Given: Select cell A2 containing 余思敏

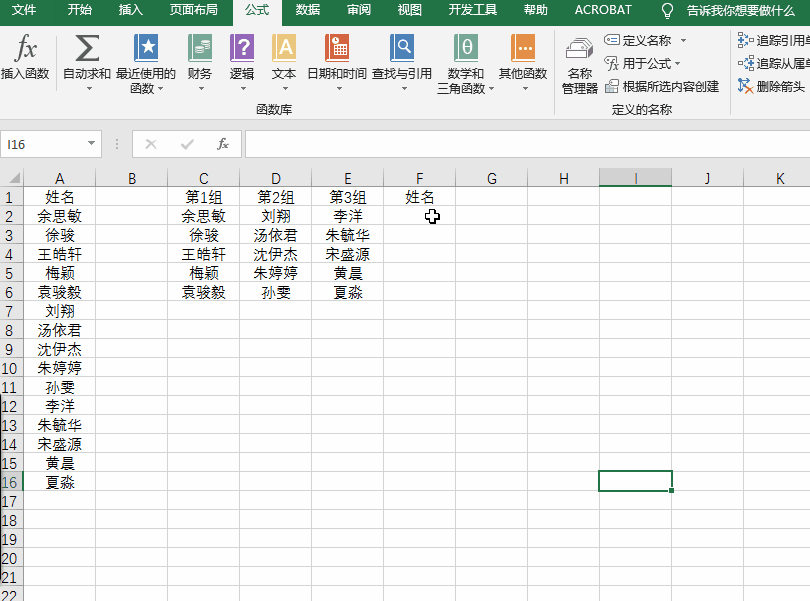Looking at the screenshot, I should pyautogui.click(x=59, y=216).
